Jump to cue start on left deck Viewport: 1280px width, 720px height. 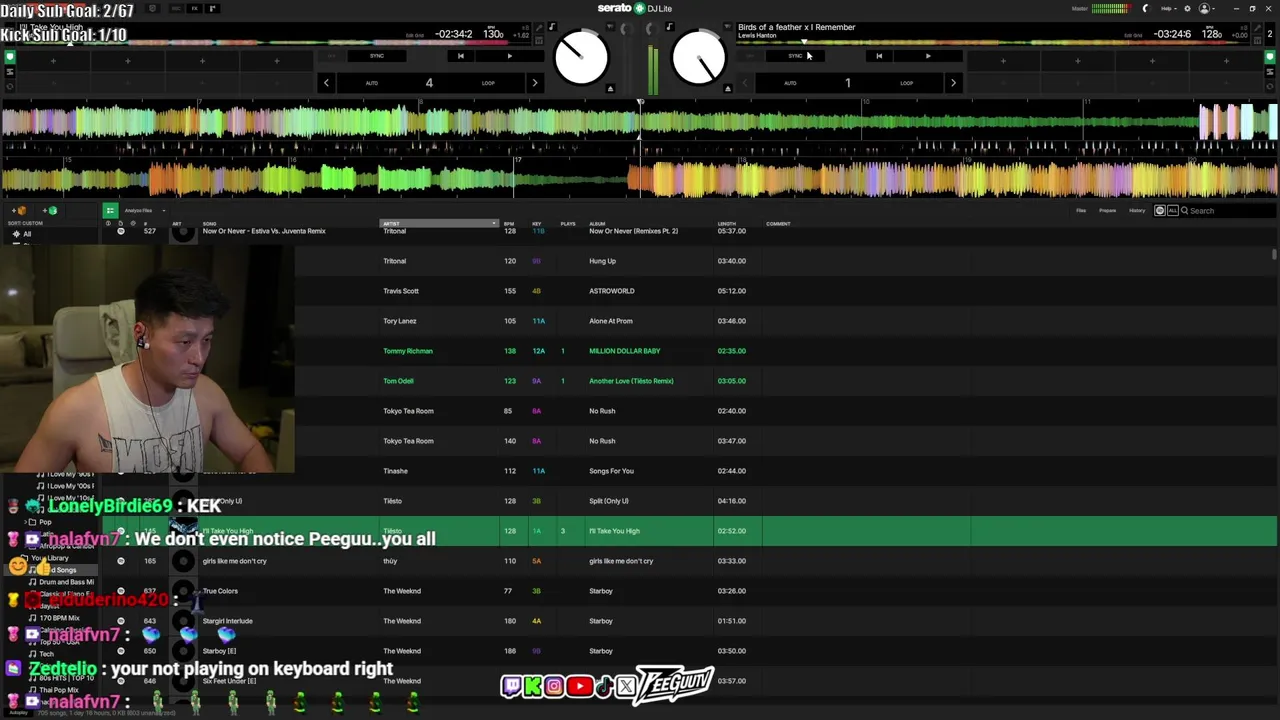coord(460,56)
